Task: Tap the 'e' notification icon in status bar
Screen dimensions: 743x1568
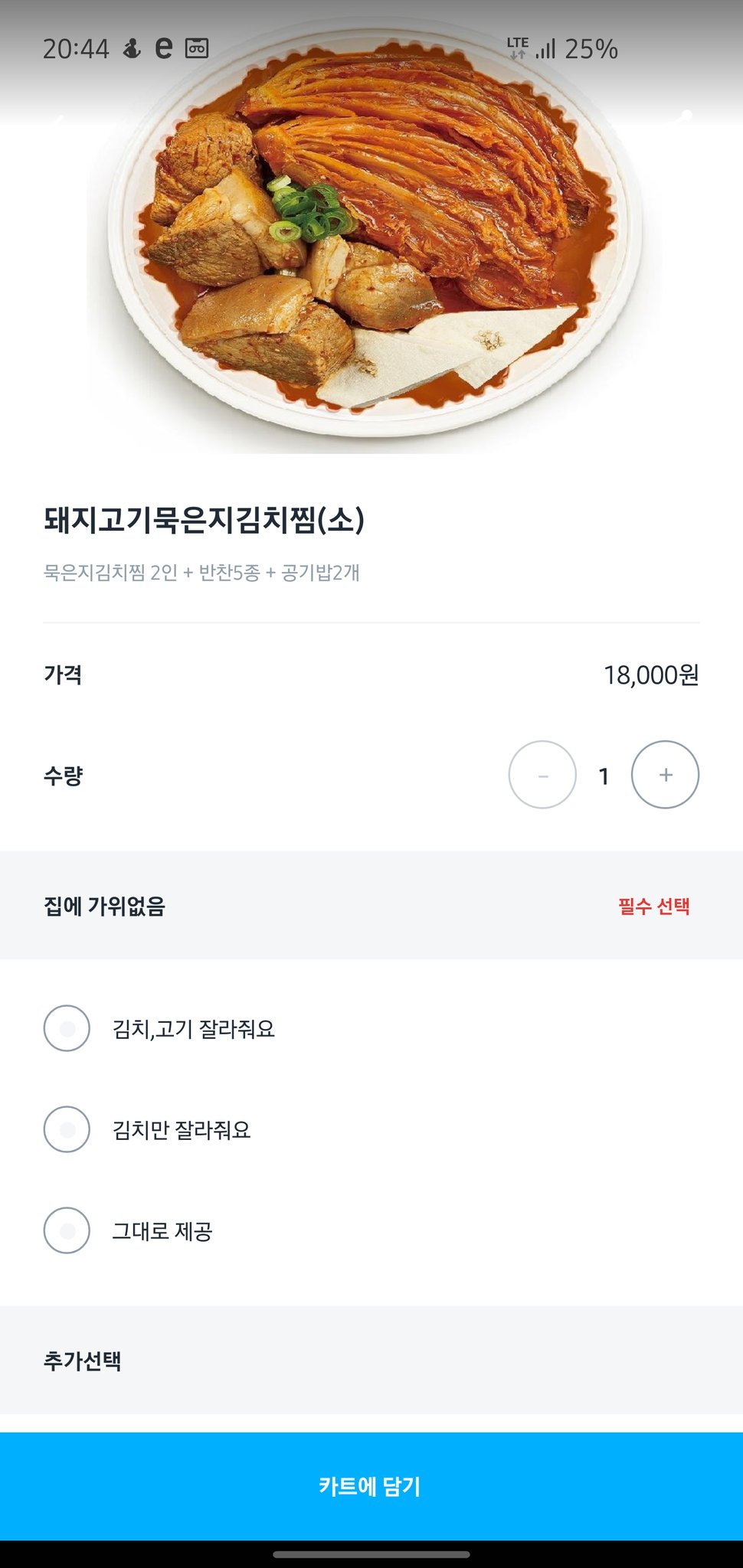Action: click(x=163, y=48)
